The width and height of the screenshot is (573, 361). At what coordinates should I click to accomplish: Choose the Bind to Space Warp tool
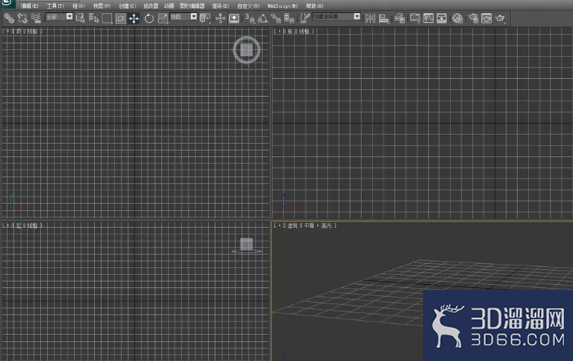[36, 18]
